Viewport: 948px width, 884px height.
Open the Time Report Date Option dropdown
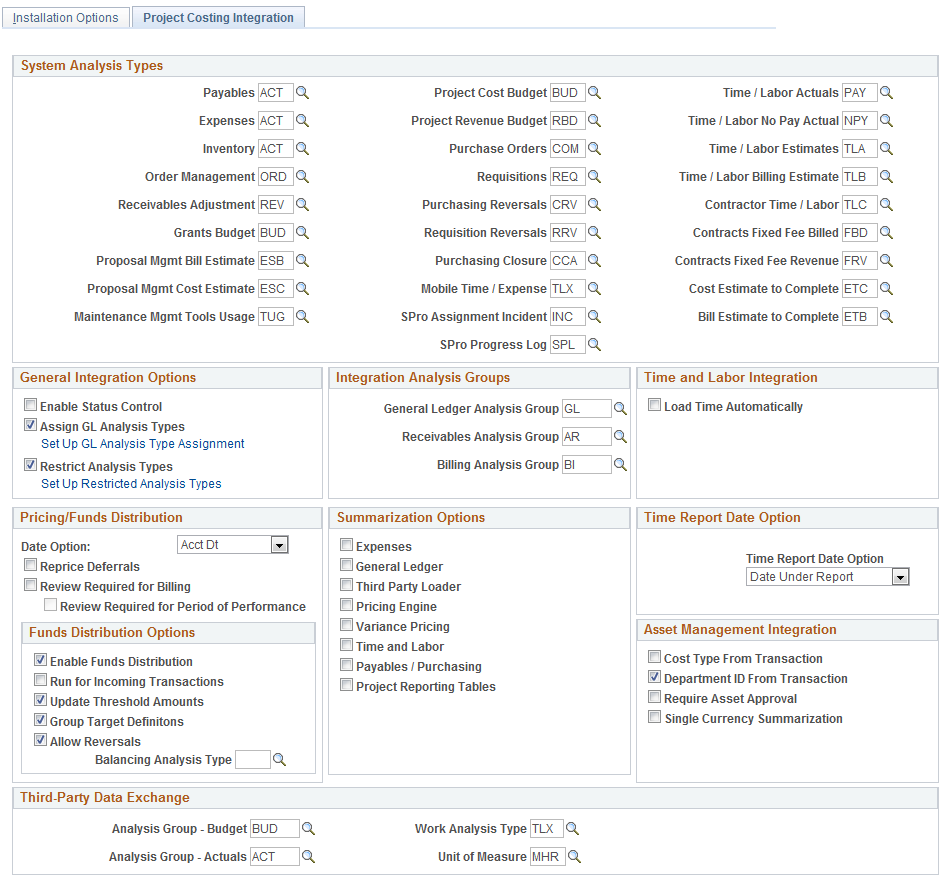pos(899,576)
